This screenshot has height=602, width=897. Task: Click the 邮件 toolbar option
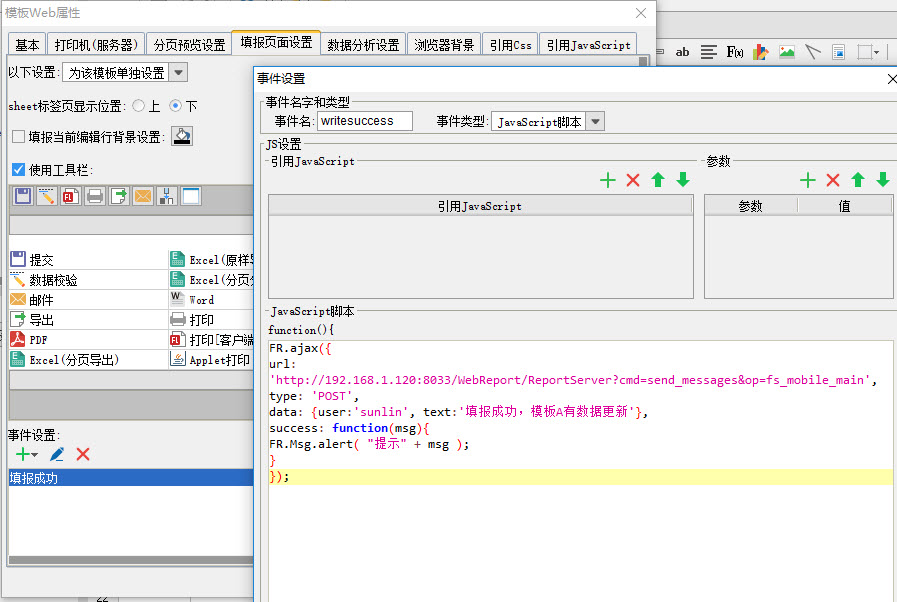click(x=88, y=300)
